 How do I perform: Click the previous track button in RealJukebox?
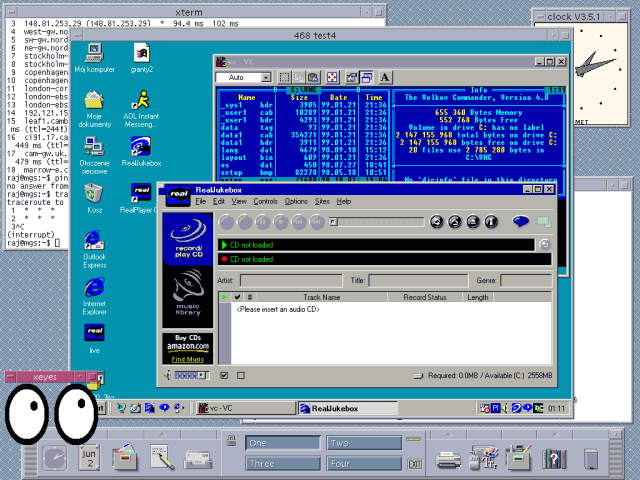(x=298, y=222)
